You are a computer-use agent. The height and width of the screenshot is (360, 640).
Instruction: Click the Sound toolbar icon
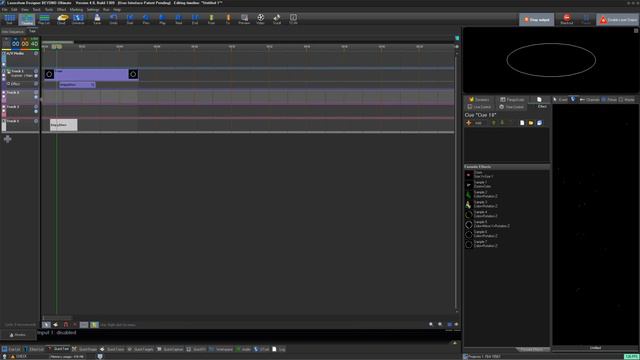277,19
